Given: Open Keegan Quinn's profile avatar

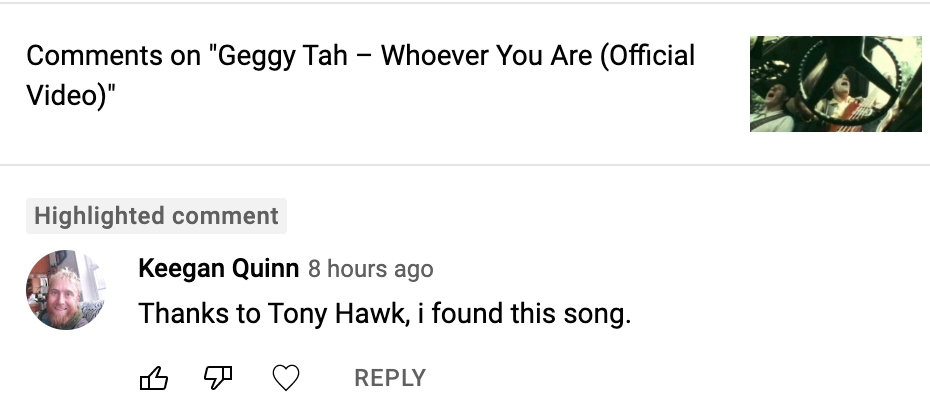Looking at the screenshot, I should 66,290.
